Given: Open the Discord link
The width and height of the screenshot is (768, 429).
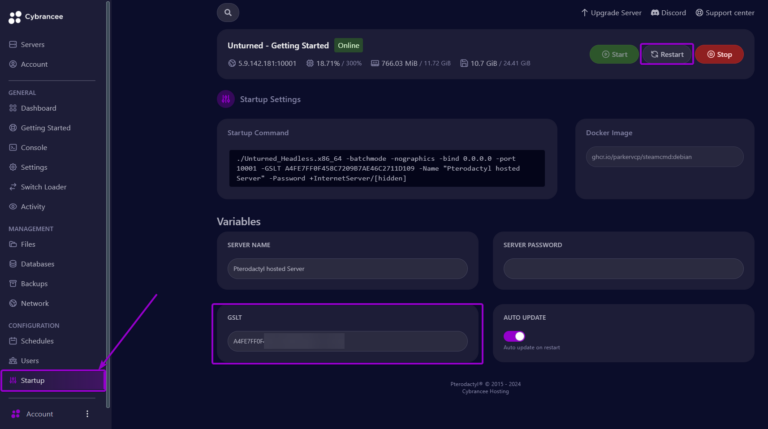Looking at the screenshot, I should [x=668, y=13].
